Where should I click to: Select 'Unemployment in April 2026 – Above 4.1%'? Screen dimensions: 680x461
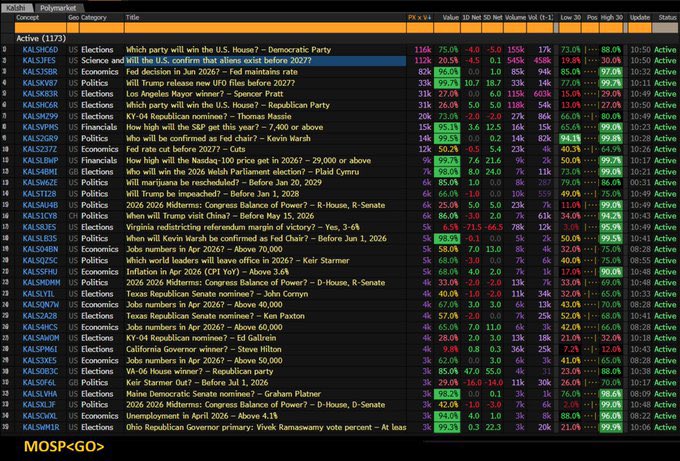[202, 416]
